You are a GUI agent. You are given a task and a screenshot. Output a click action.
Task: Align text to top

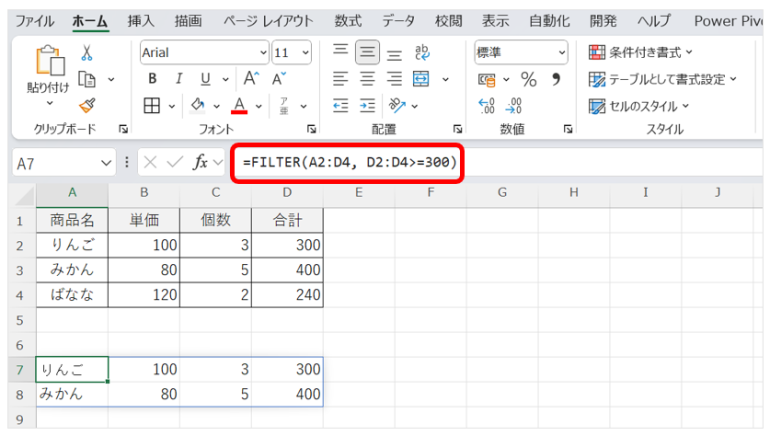coord(340,52)
